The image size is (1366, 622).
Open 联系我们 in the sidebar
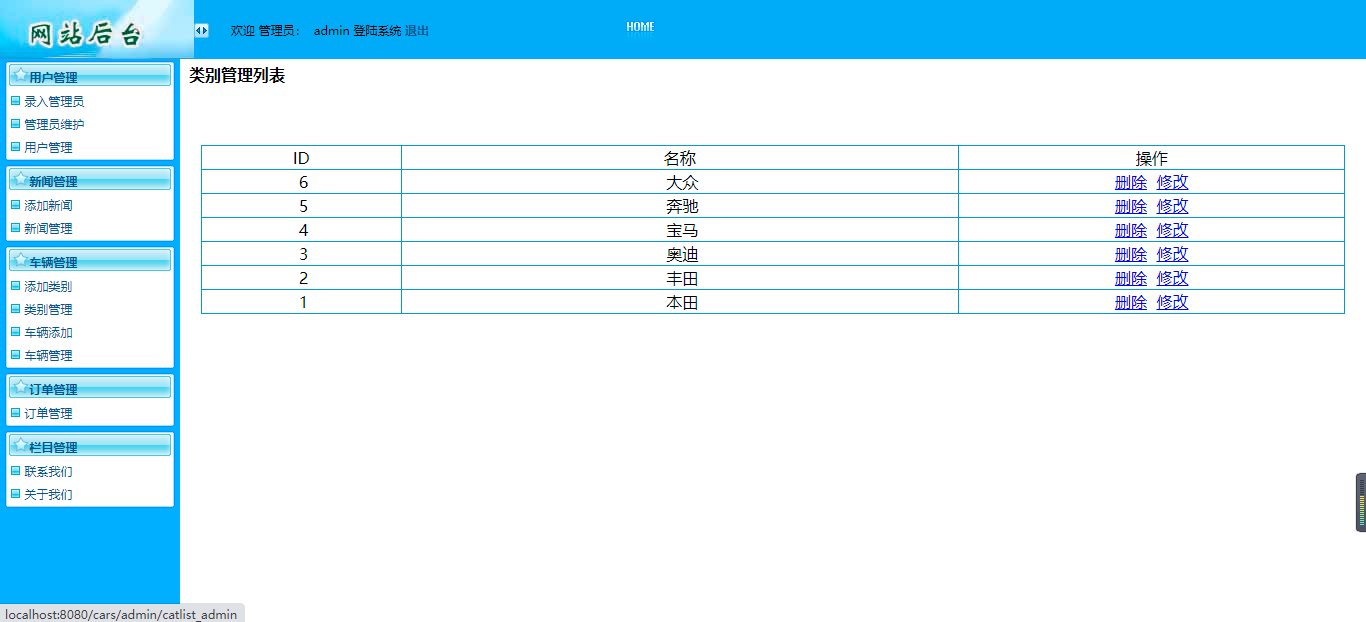pos(48,472)
